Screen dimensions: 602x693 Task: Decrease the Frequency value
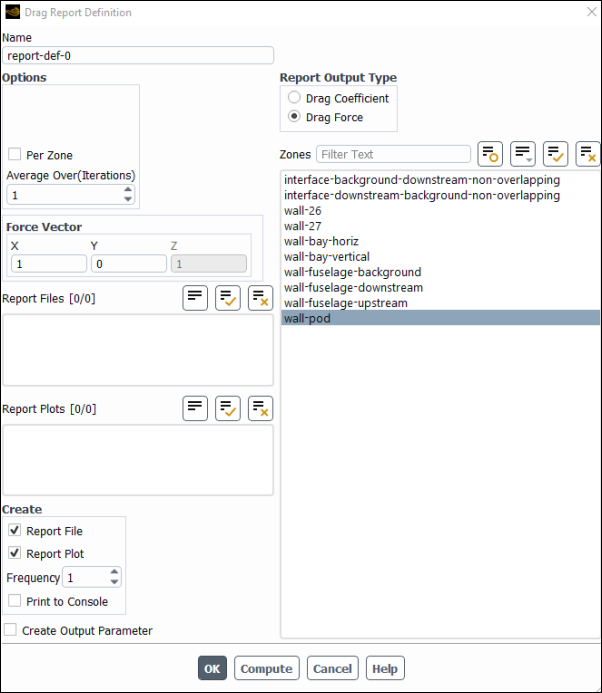[114, 582]
